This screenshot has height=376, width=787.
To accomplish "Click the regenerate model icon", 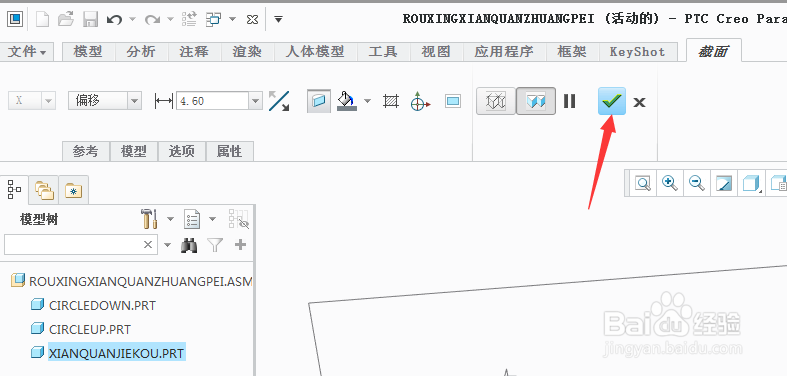I will click(189, 20).
